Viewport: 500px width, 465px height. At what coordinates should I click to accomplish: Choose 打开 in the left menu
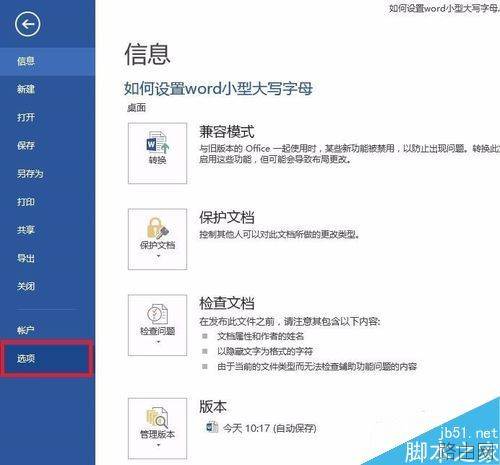(47, 117)
